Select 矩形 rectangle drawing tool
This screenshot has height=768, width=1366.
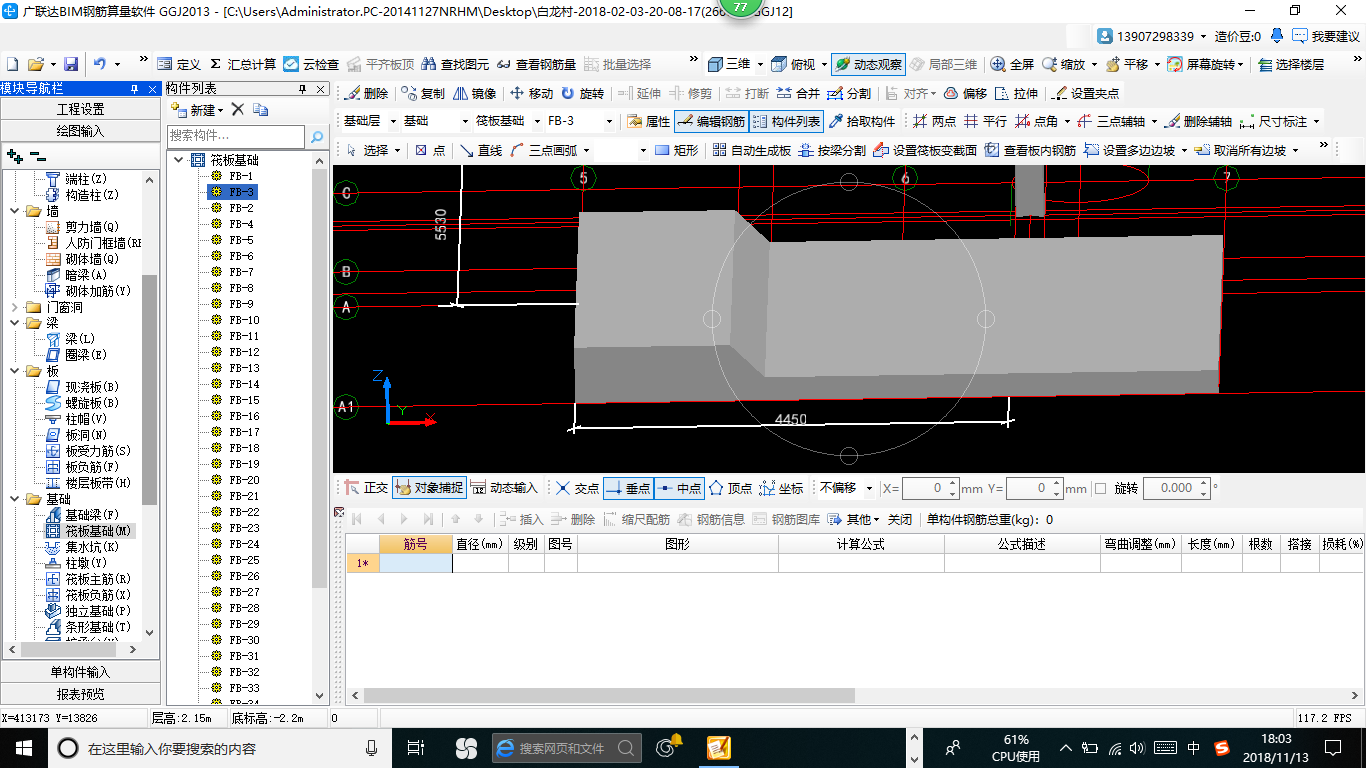(676, 150)
